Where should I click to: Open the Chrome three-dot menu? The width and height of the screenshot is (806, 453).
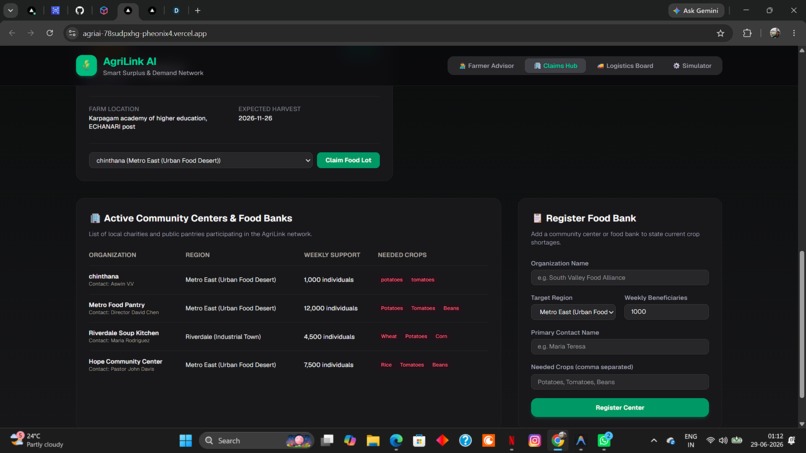794,33
